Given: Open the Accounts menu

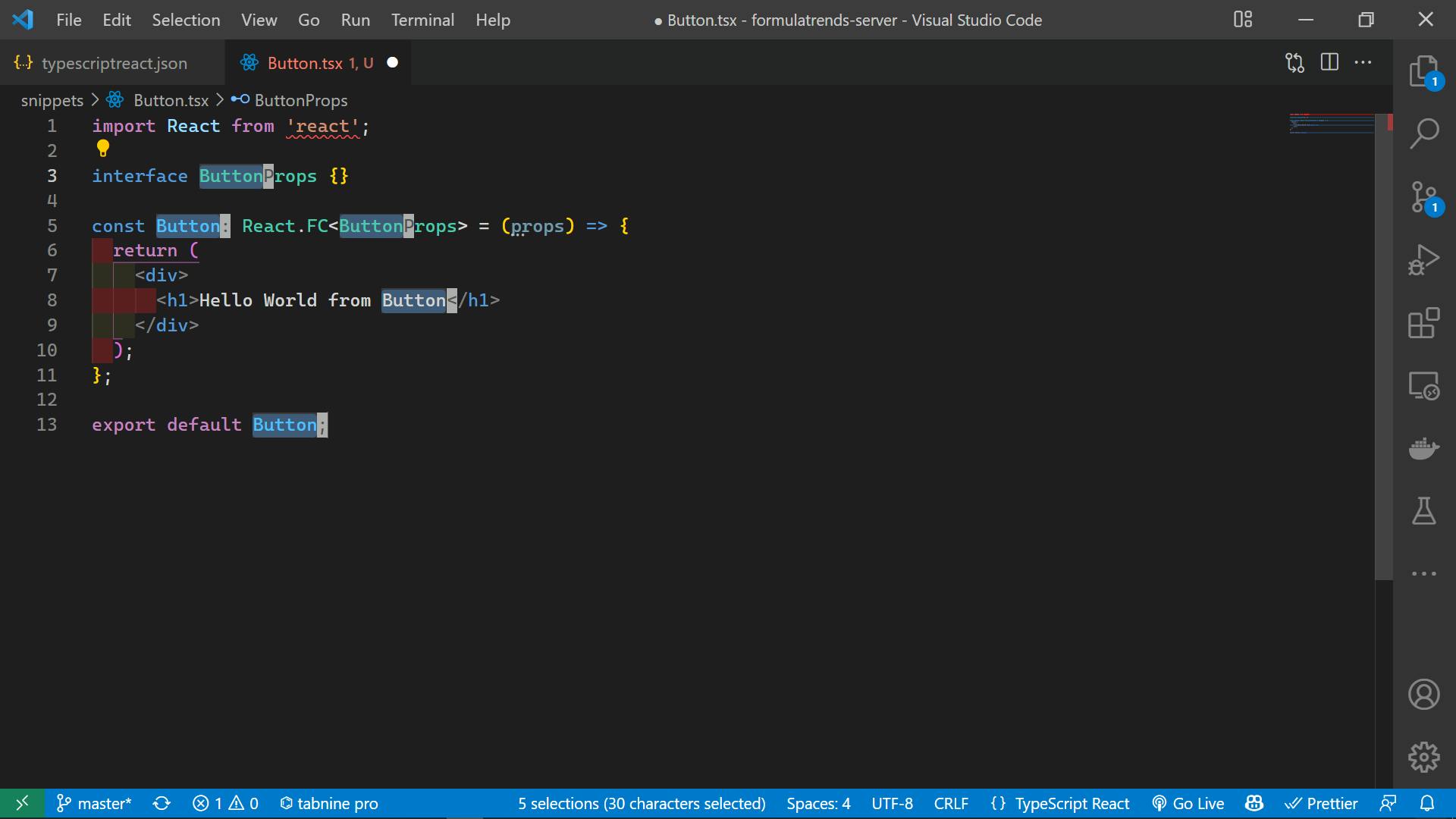Looking at the screenshot, I should point(1424,695).
